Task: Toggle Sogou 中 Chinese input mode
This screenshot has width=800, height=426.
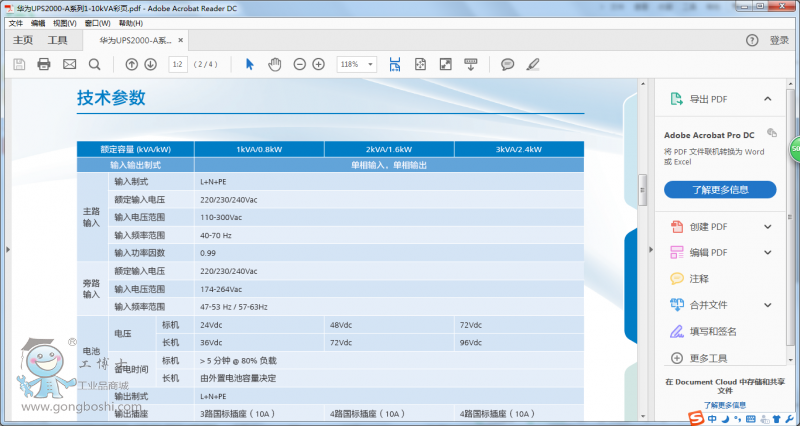Action: [x=712, y=419]
